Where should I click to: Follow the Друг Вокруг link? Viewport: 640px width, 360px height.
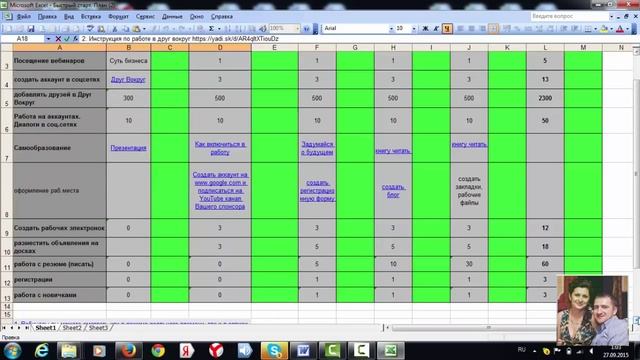[128, 80]
